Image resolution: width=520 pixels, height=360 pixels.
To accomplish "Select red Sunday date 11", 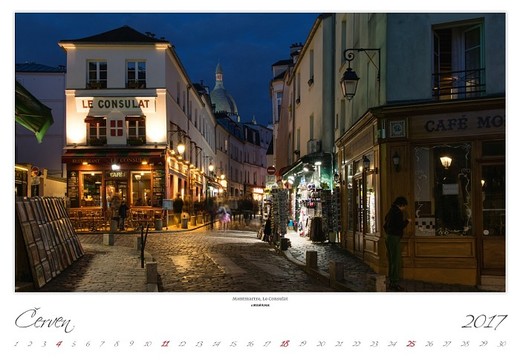I will click(x=165, y=344).
